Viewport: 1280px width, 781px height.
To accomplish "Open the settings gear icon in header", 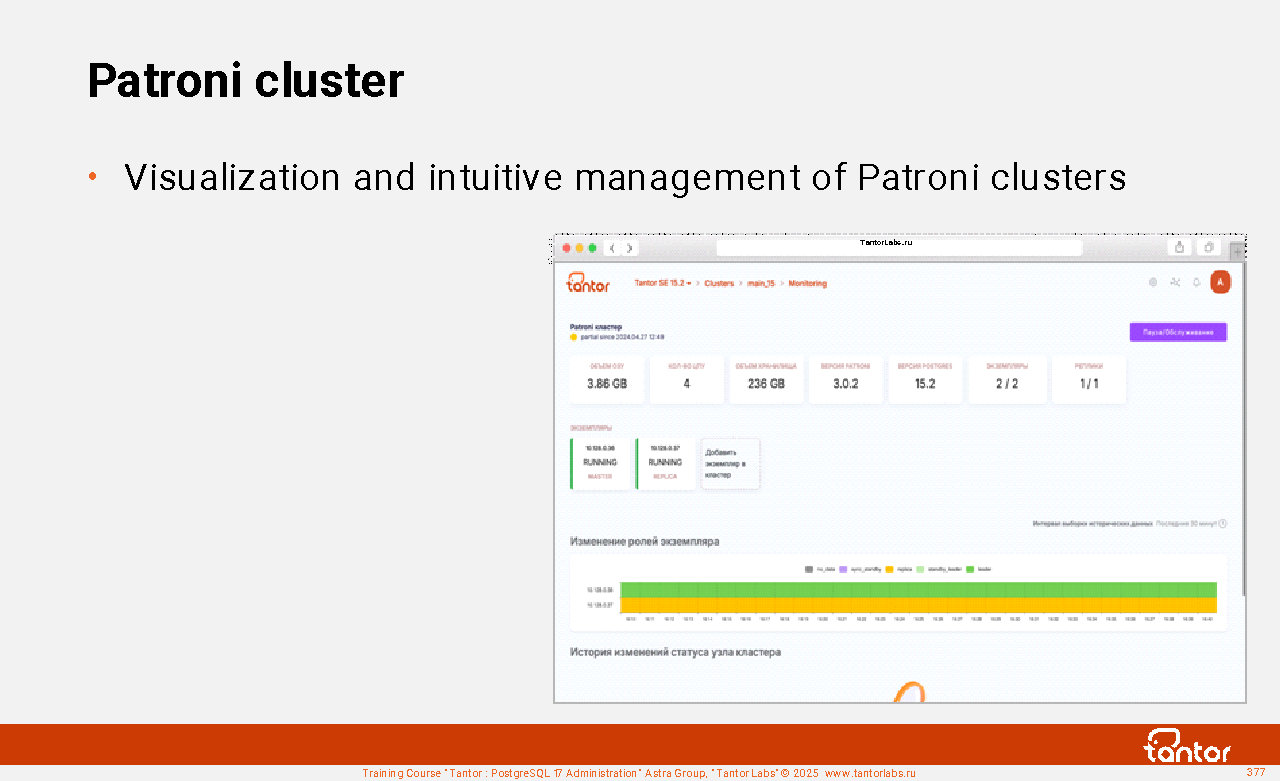I will (1153, 283).
